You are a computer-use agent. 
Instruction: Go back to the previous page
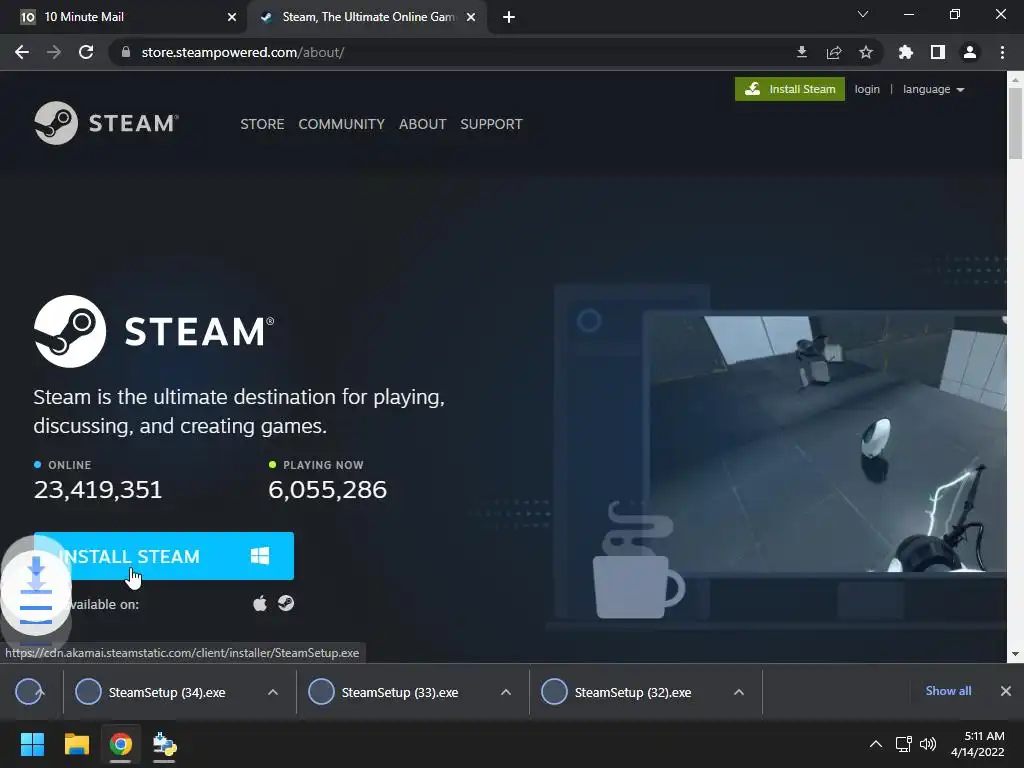point(22,52)
